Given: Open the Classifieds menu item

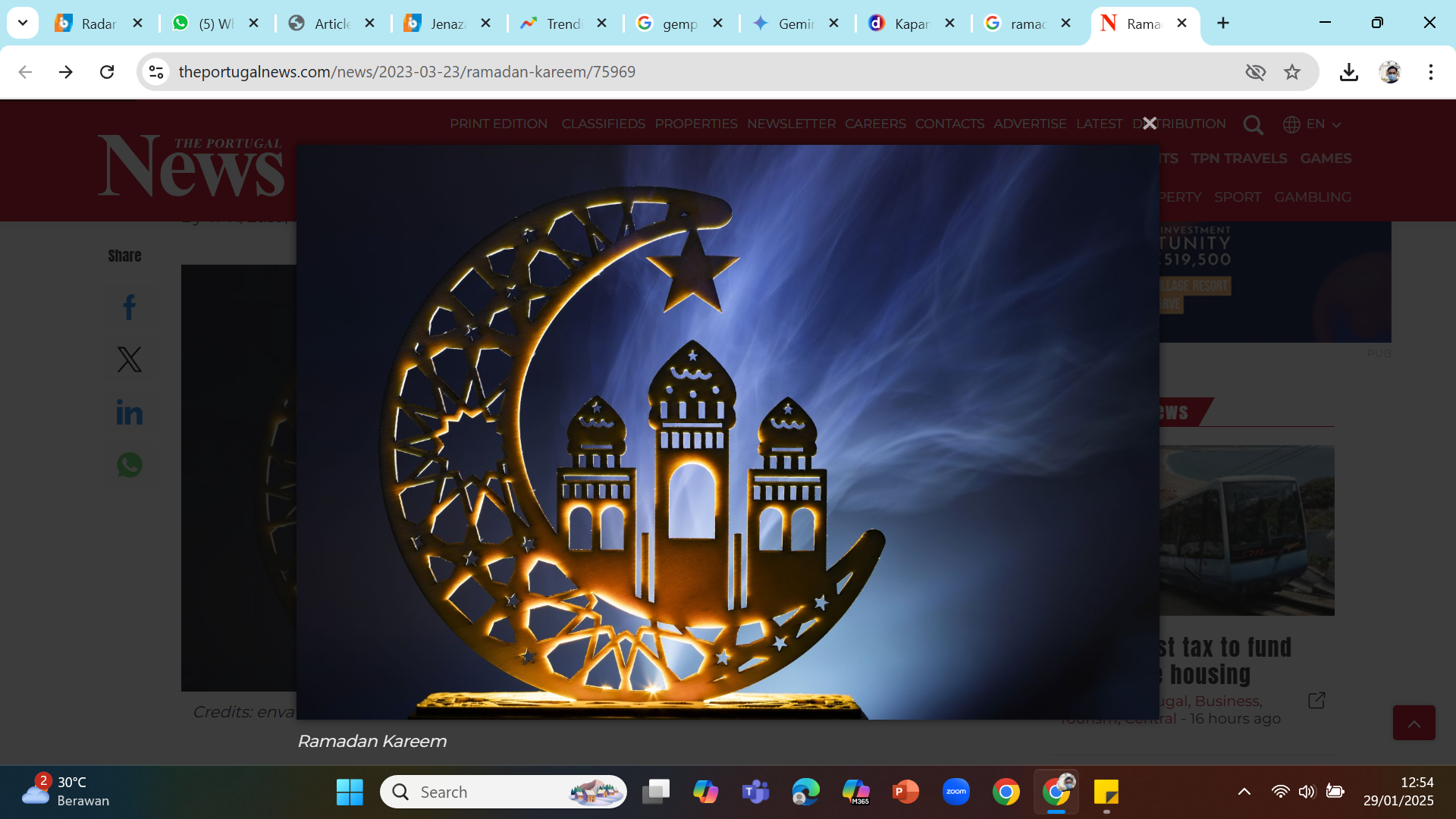Looking at the screenshot, I should (603, 124).
